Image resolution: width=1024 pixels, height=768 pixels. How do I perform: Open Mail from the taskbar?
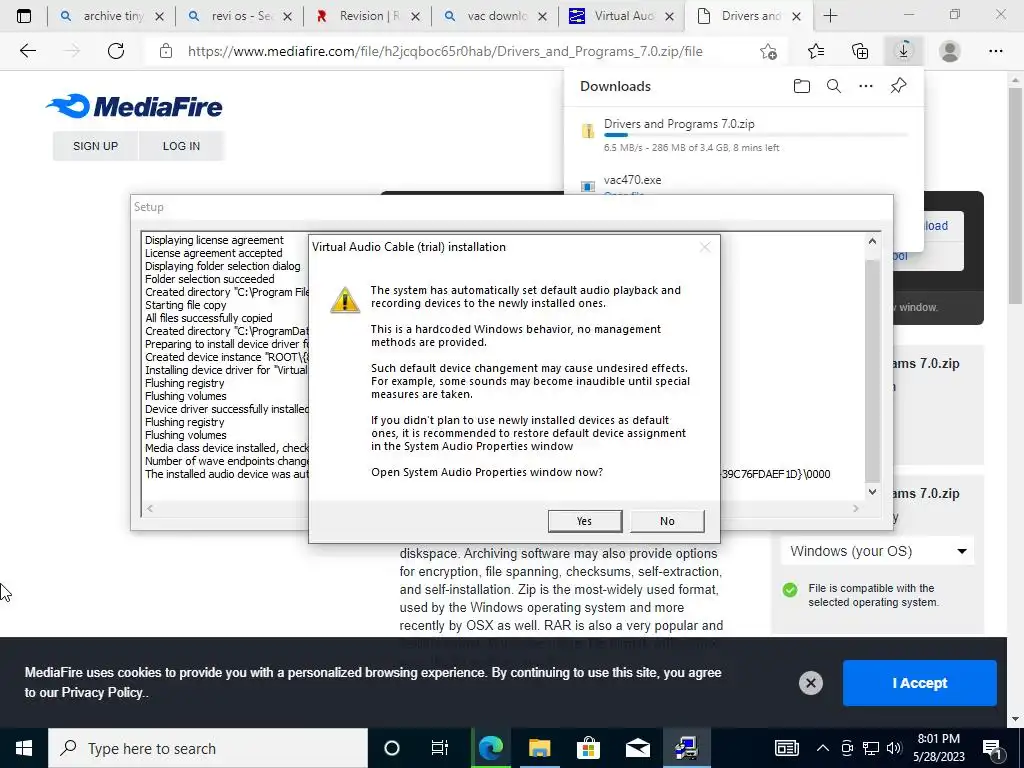pyautogui.click(x=637, y=748)
